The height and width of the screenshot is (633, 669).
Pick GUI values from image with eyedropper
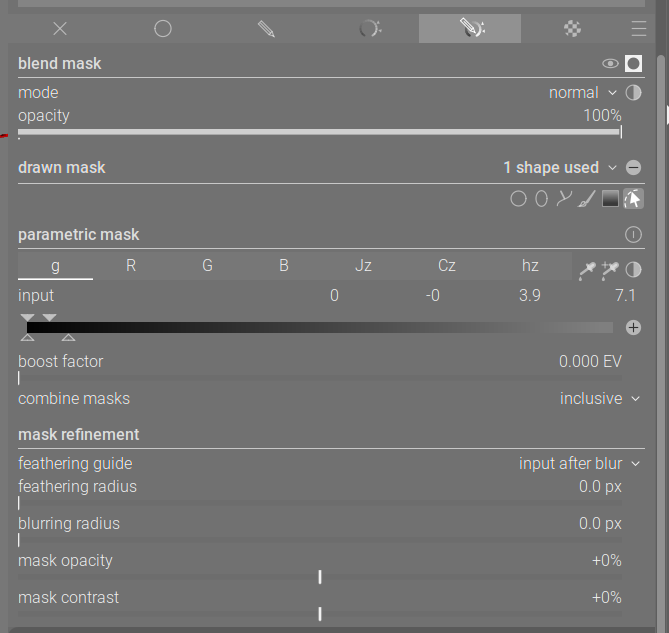[x=587, y=270]
